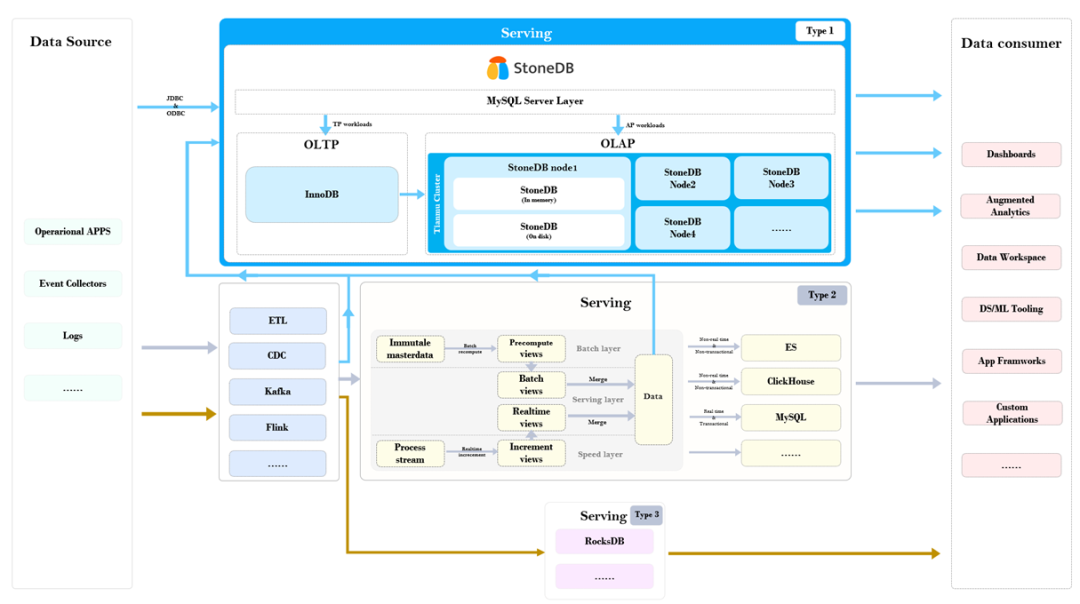Viewport: 1080px width, 604px height.
Task: Click the ellipsis box below RocksDB
Action: [604, 576]
